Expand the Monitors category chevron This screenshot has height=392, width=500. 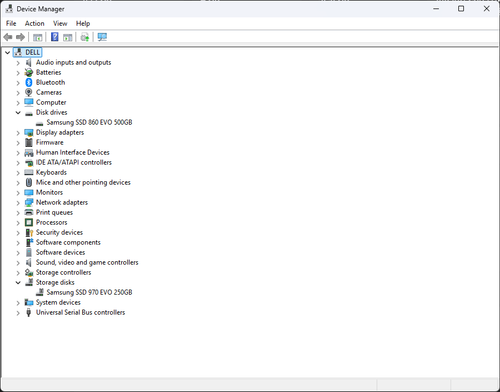[x=18, y=193]
